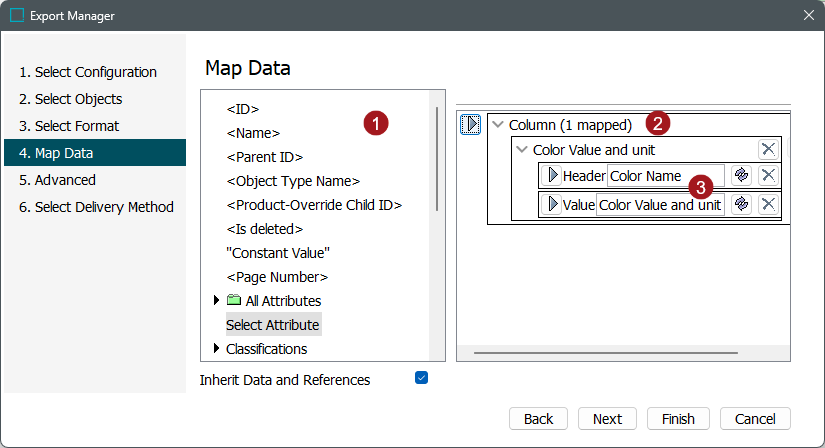
Task: Expand the All Attributes folder
Action: pos(217,301)
